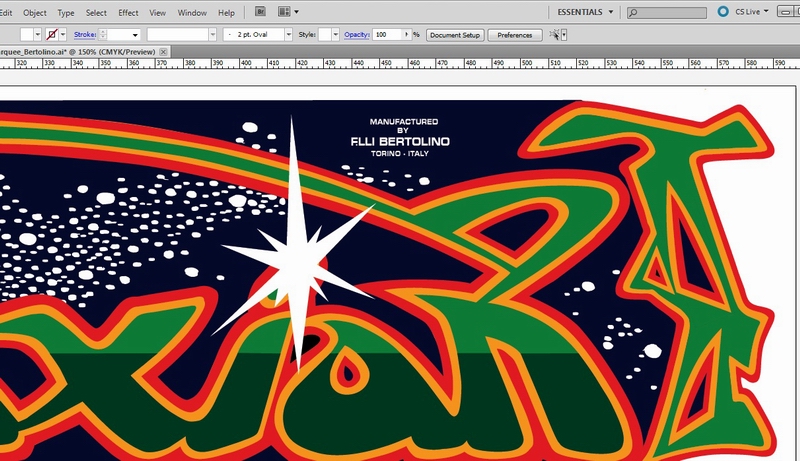Open the Arrange Documents layout icon

click(x=284, y=11)
